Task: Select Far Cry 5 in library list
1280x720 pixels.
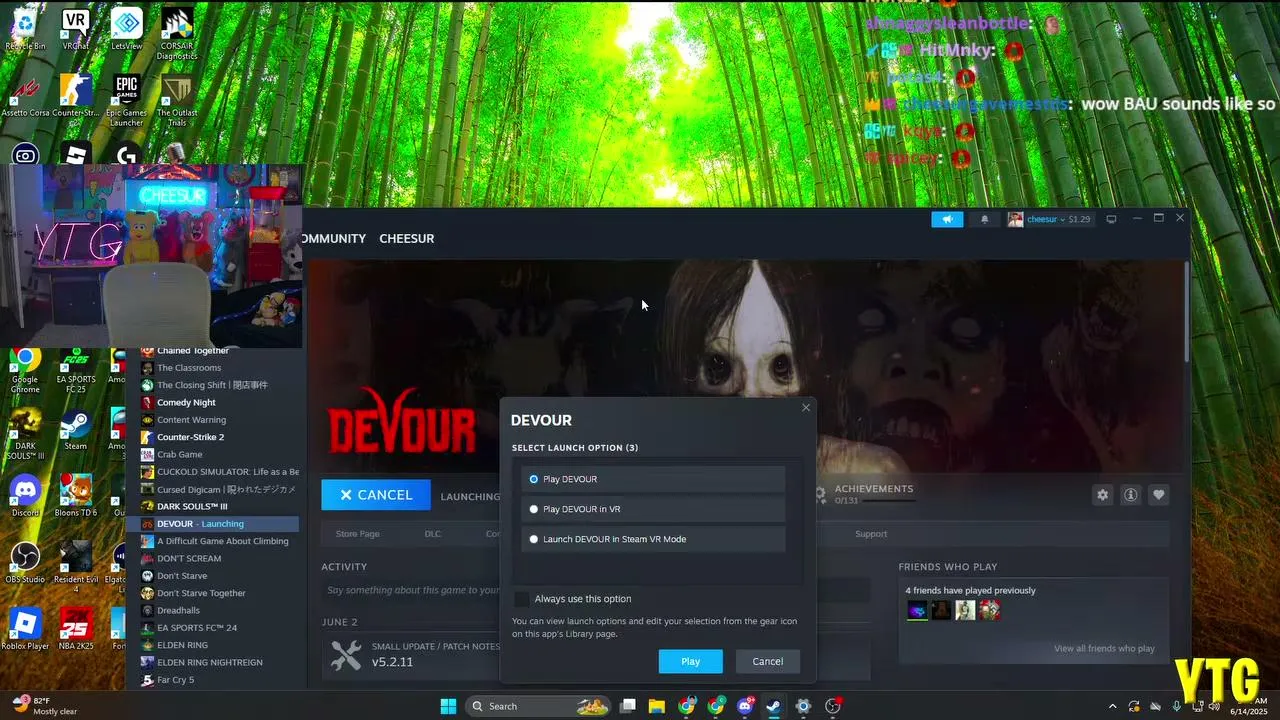Action: pos(175,680)
